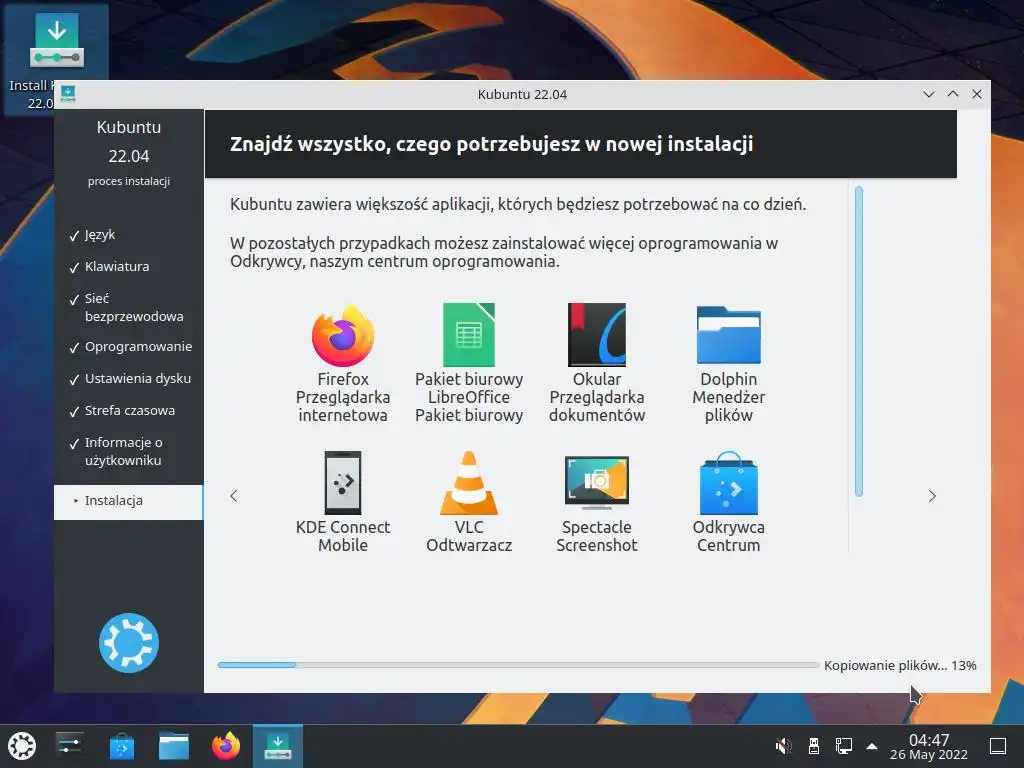Click the 'Dolphin Menedżer plików' label

(x=729, y=397)
